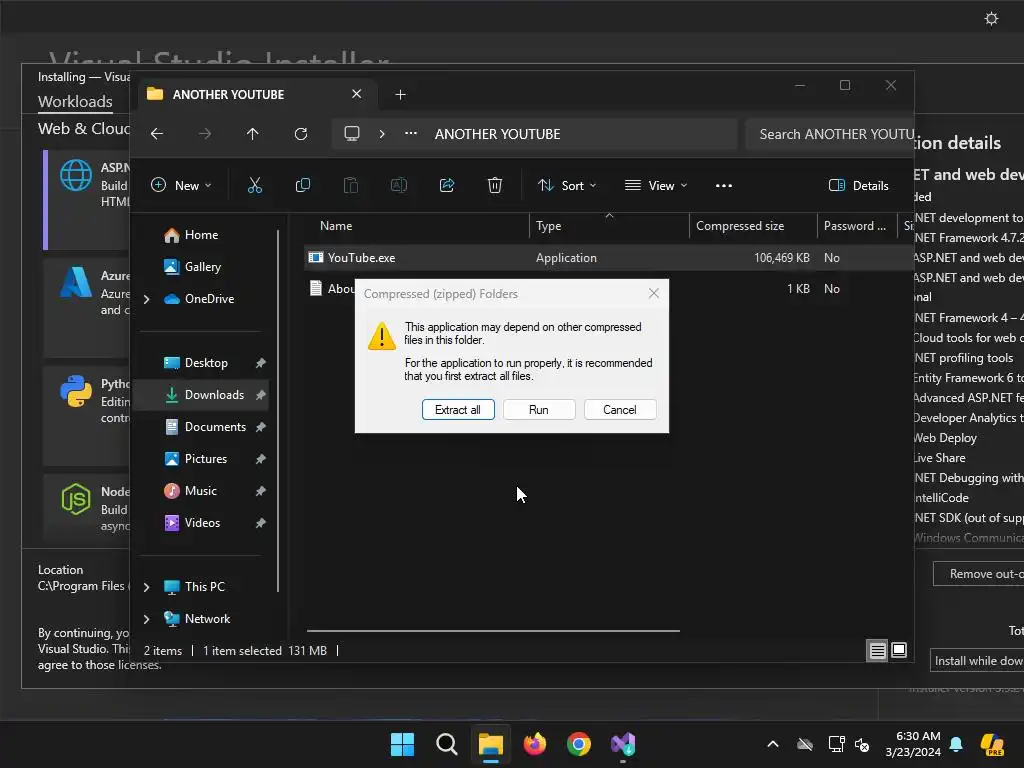
Task: Sort by the Type column header
Action: coord(609,226)
